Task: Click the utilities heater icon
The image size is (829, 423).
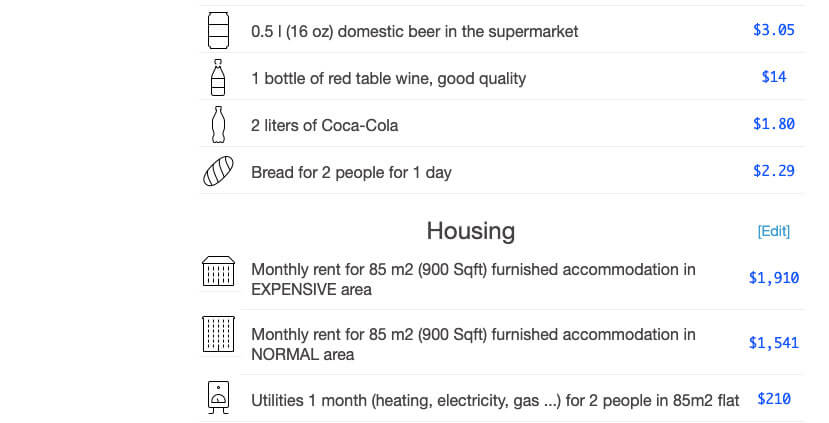Action: tap(218, 398)
